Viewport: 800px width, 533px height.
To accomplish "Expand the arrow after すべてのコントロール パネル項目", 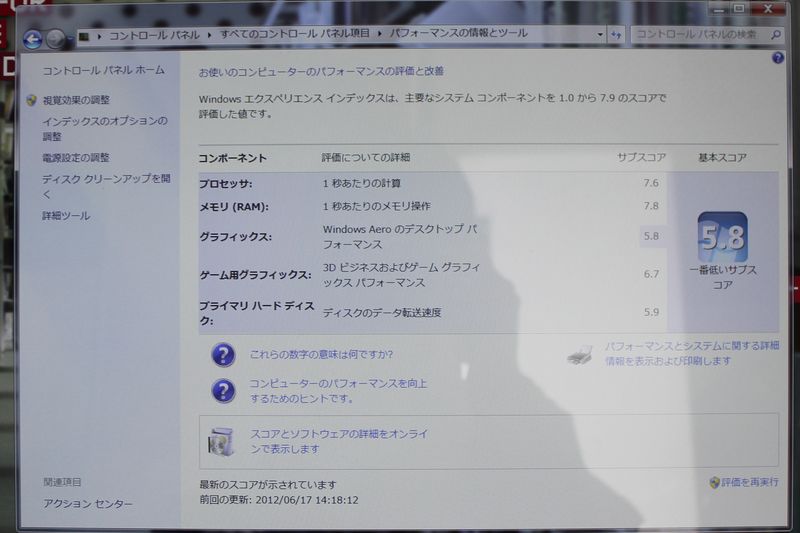I will 380,34.
